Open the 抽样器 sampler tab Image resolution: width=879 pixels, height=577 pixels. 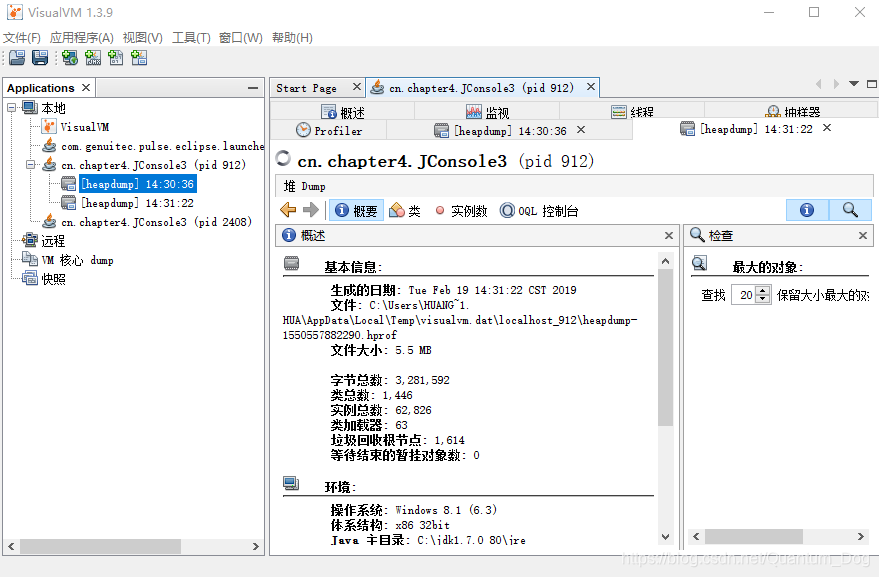[793, 112]
